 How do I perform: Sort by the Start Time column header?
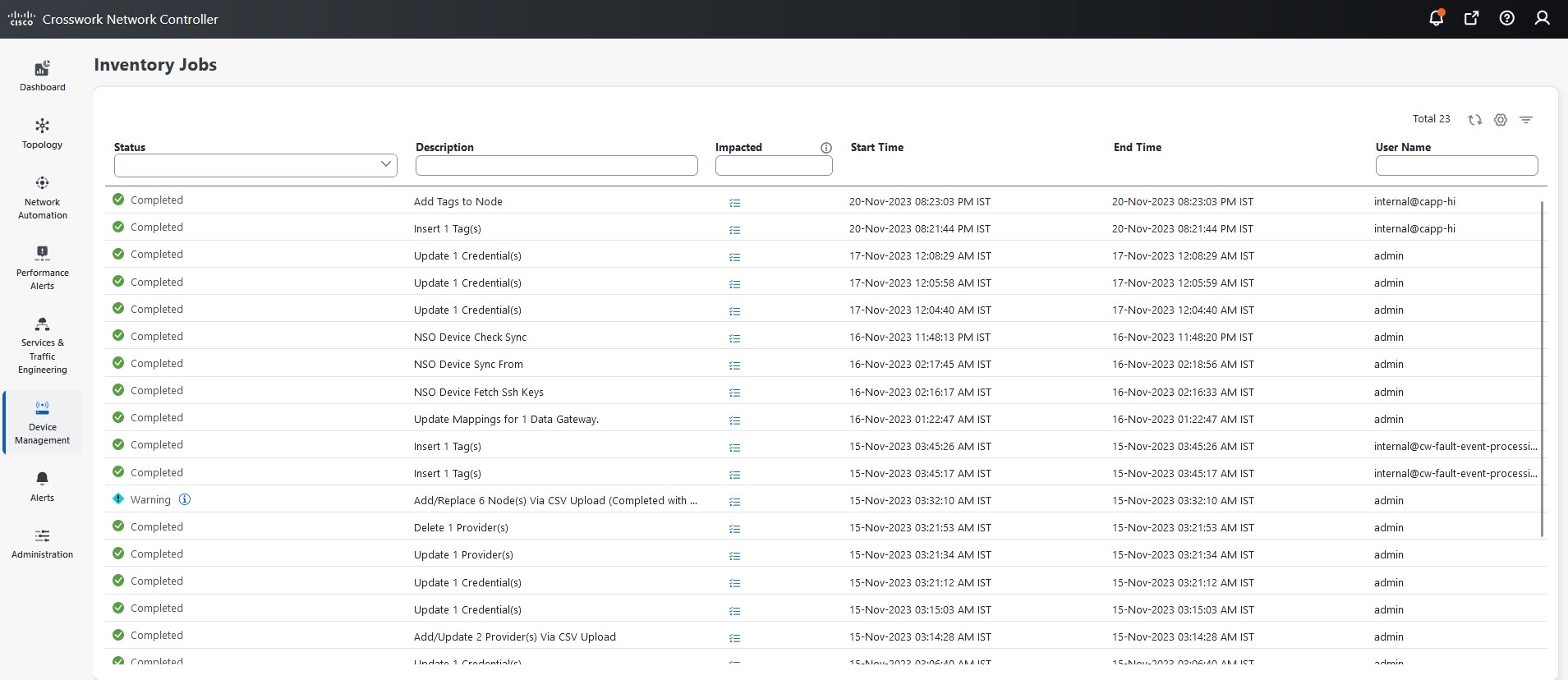876,147
